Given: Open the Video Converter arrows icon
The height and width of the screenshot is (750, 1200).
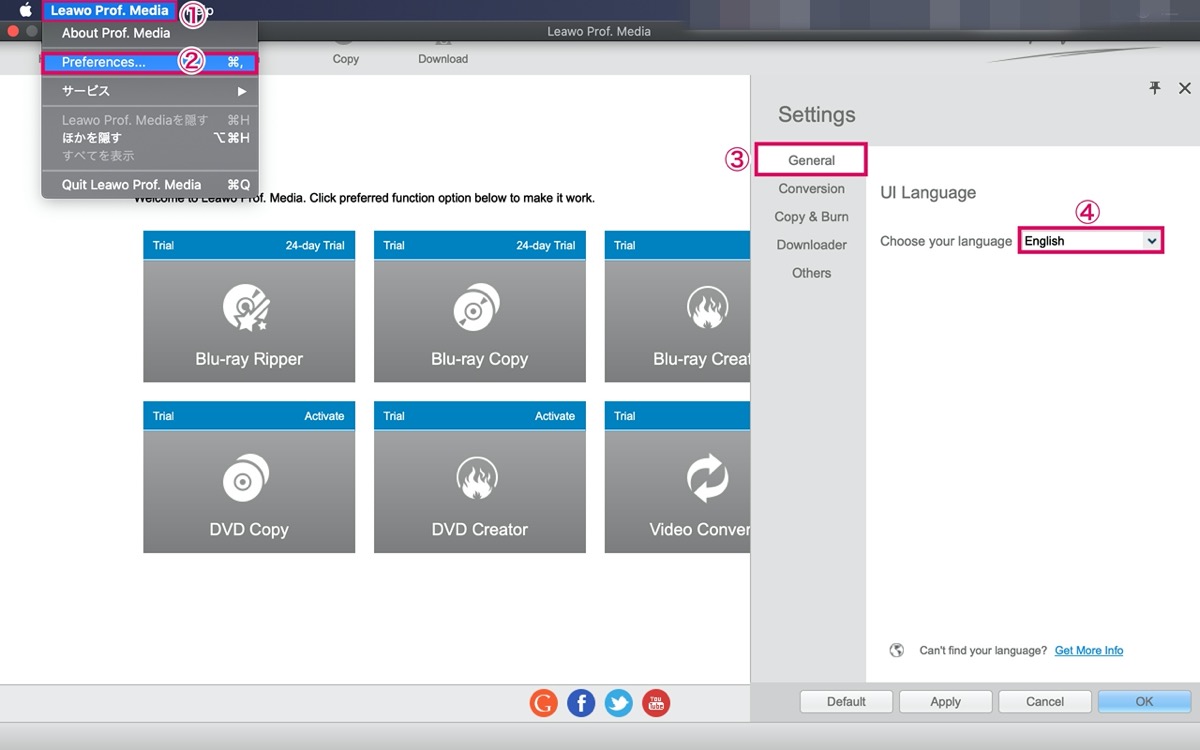Looking at the screenshot, I should [707, 478].
